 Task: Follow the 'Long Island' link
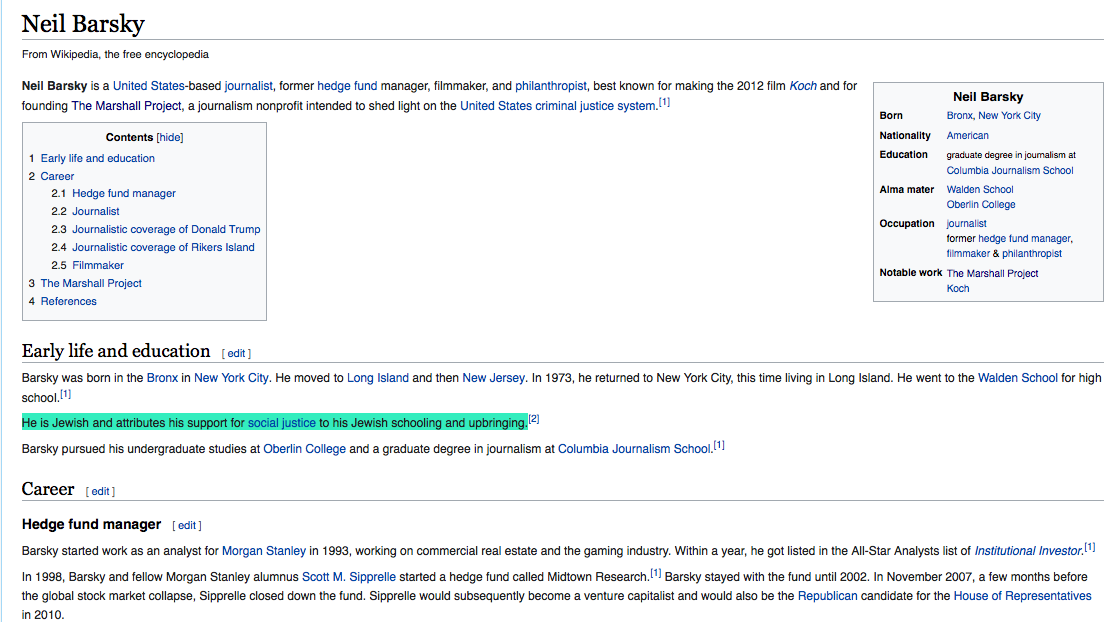coord(378,378)
